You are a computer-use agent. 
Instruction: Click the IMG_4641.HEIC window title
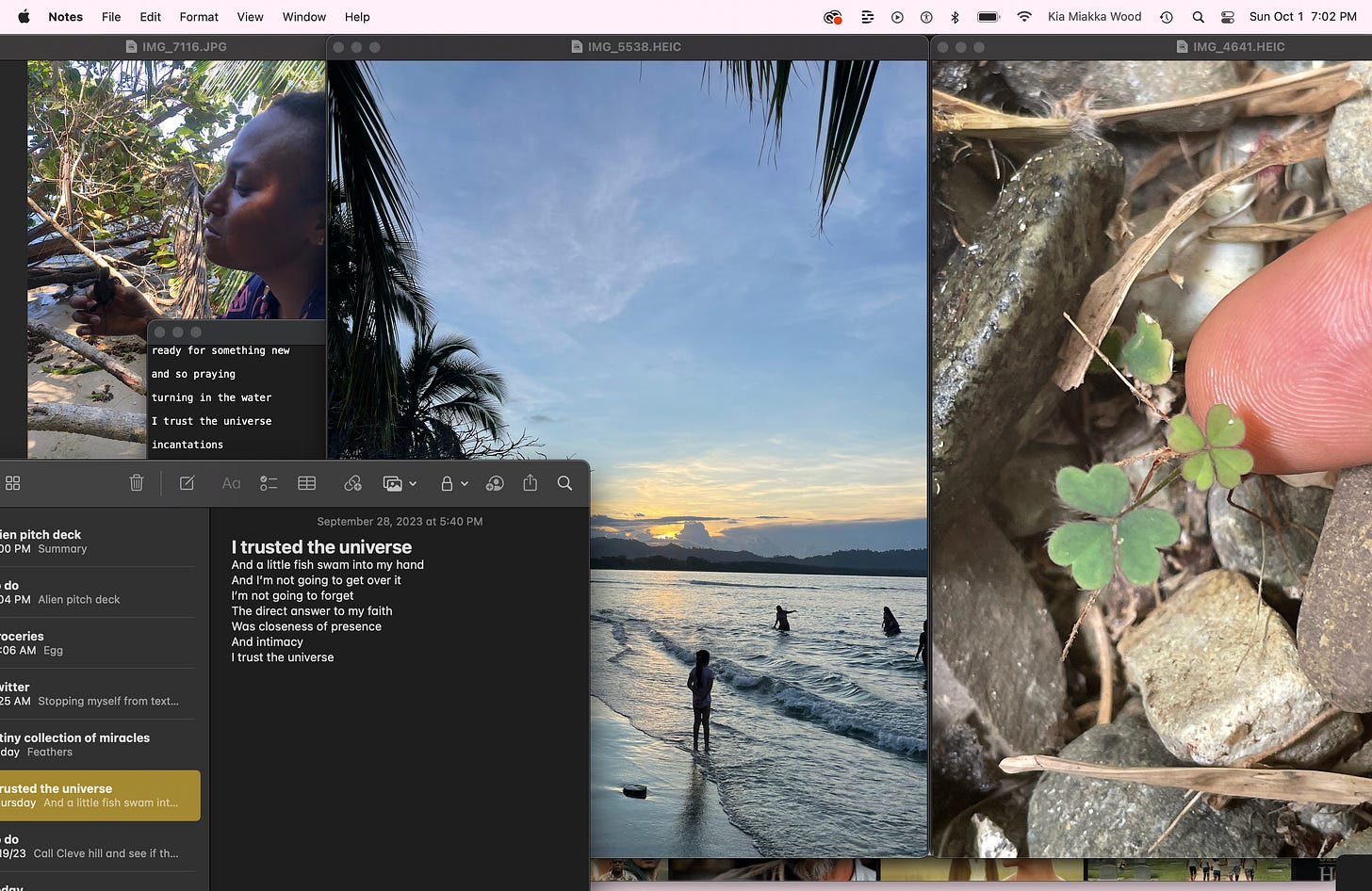tap(1230, 46)
